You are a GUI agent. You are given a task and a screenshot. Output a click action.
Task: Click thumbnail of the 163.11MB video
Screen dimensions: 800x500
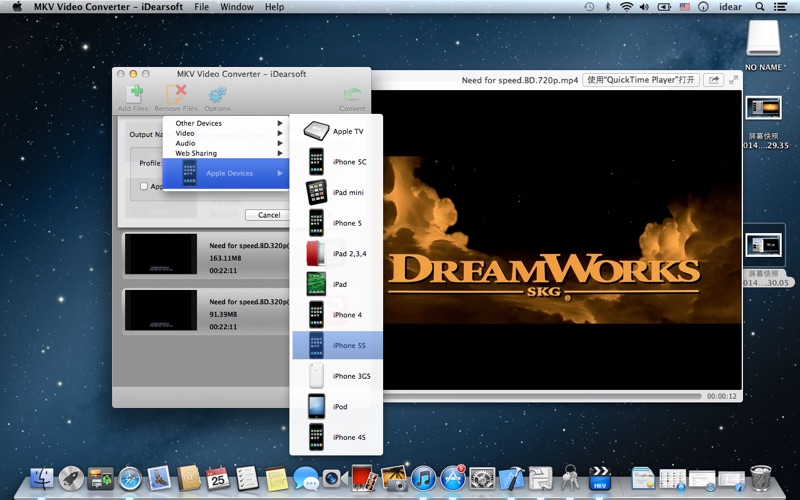pyautogui.click(x=161, y=254)
